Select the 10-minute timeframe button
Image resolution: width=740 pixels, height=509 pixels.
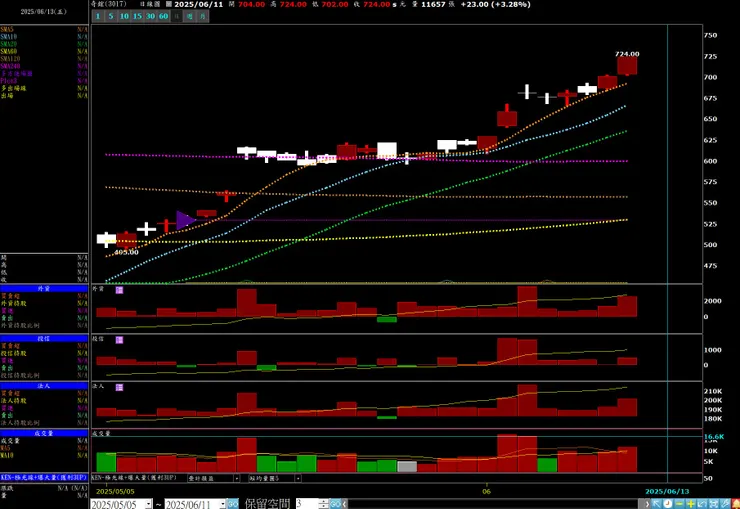(x=124, y=16)
